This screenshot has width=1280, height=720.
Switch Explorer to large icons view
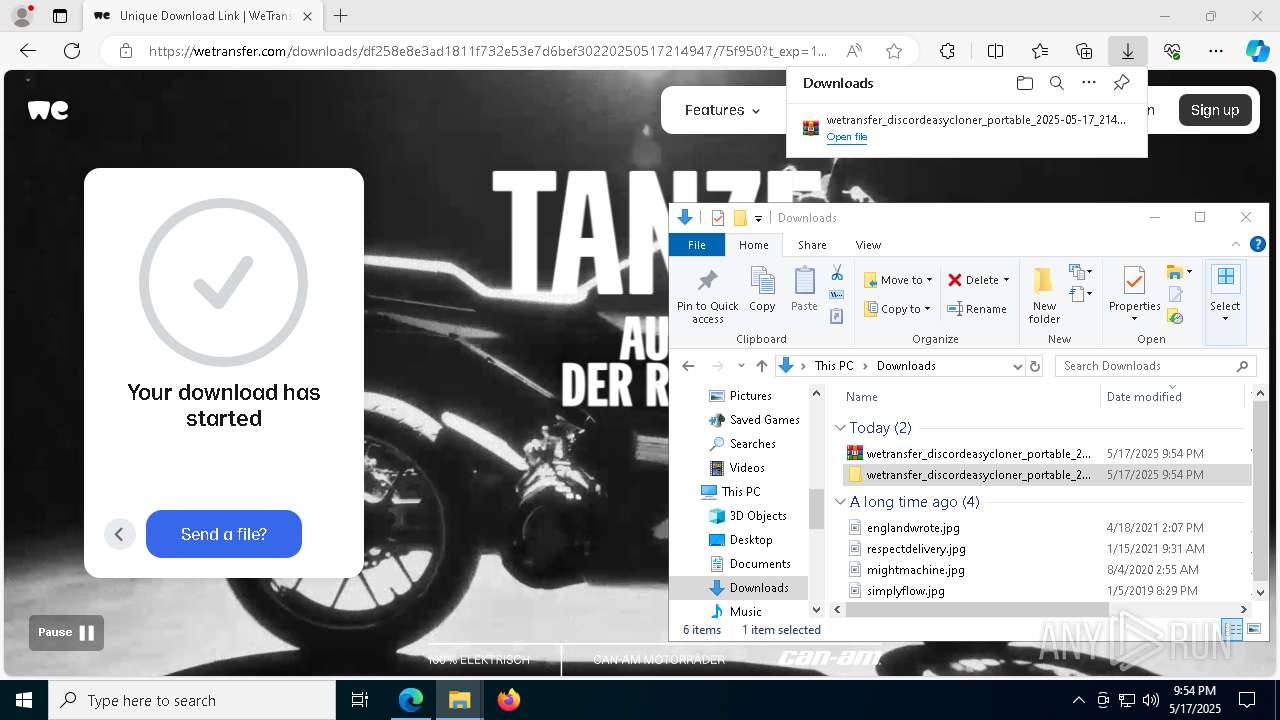point(1253,629)
